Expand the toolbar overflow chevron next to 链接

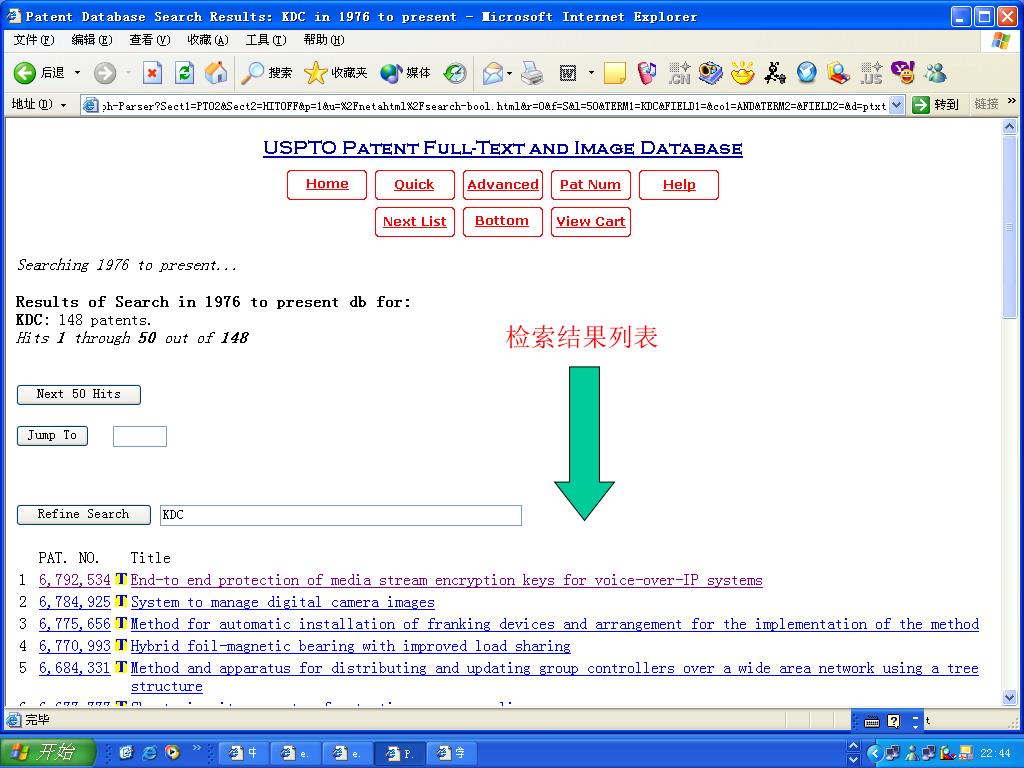click(x=1012, y=101)
